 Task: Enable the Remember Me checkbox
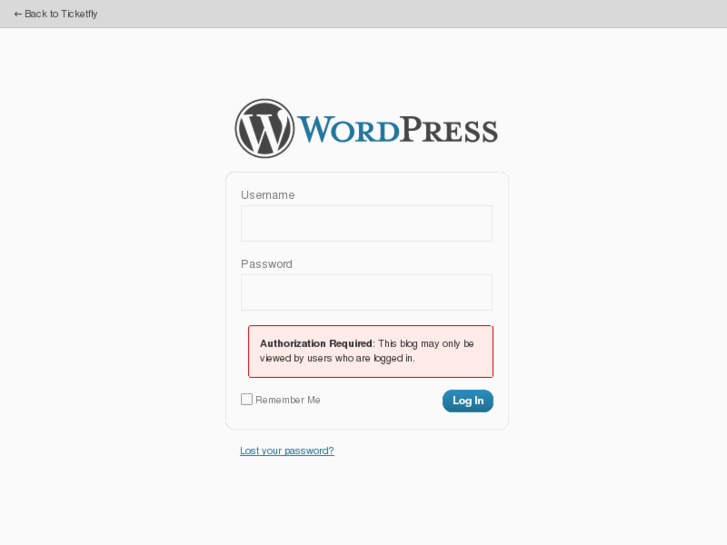(x=247, y=399)
